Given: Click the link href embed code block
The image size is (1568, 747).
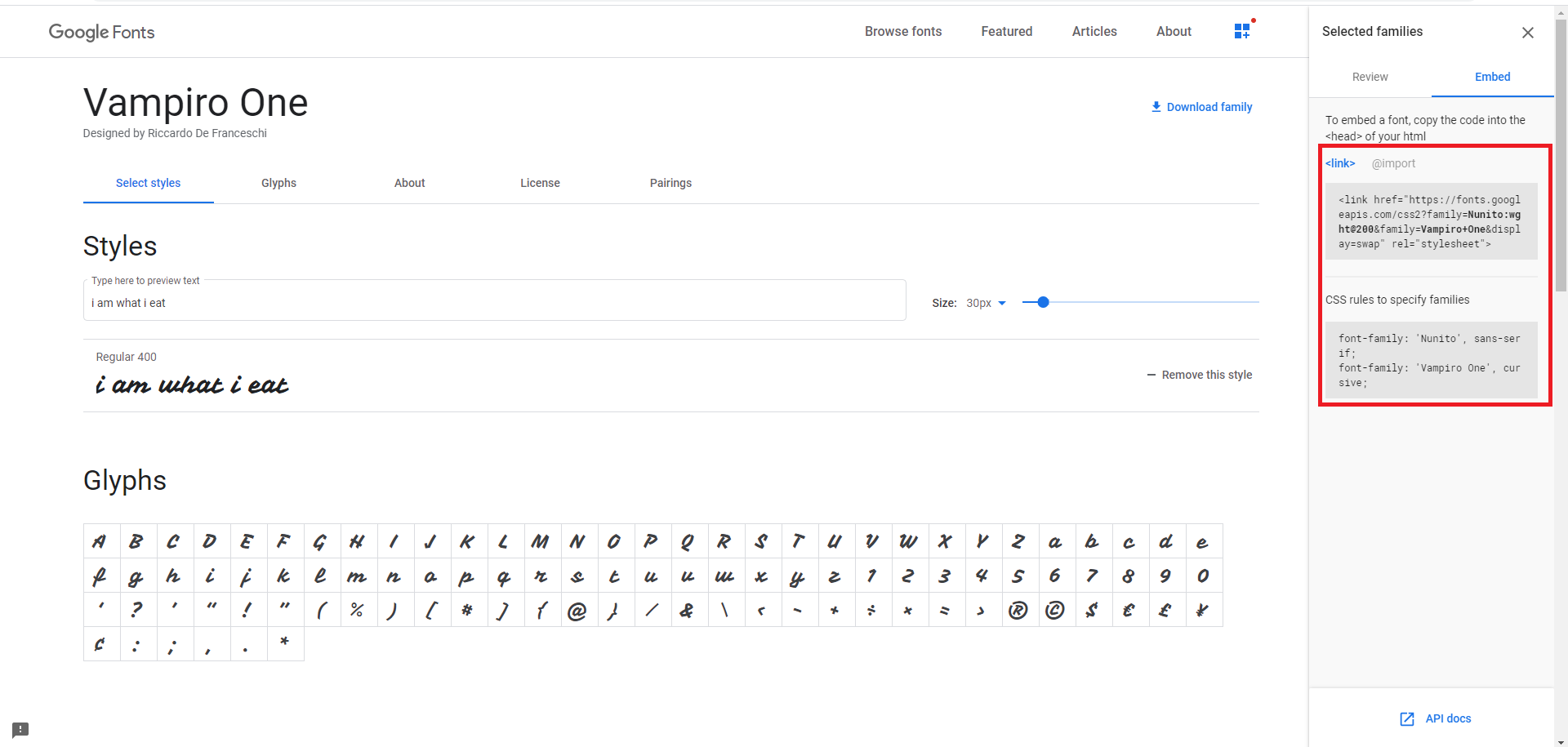Looking at the screenshot, I should tap(1431, 221).
